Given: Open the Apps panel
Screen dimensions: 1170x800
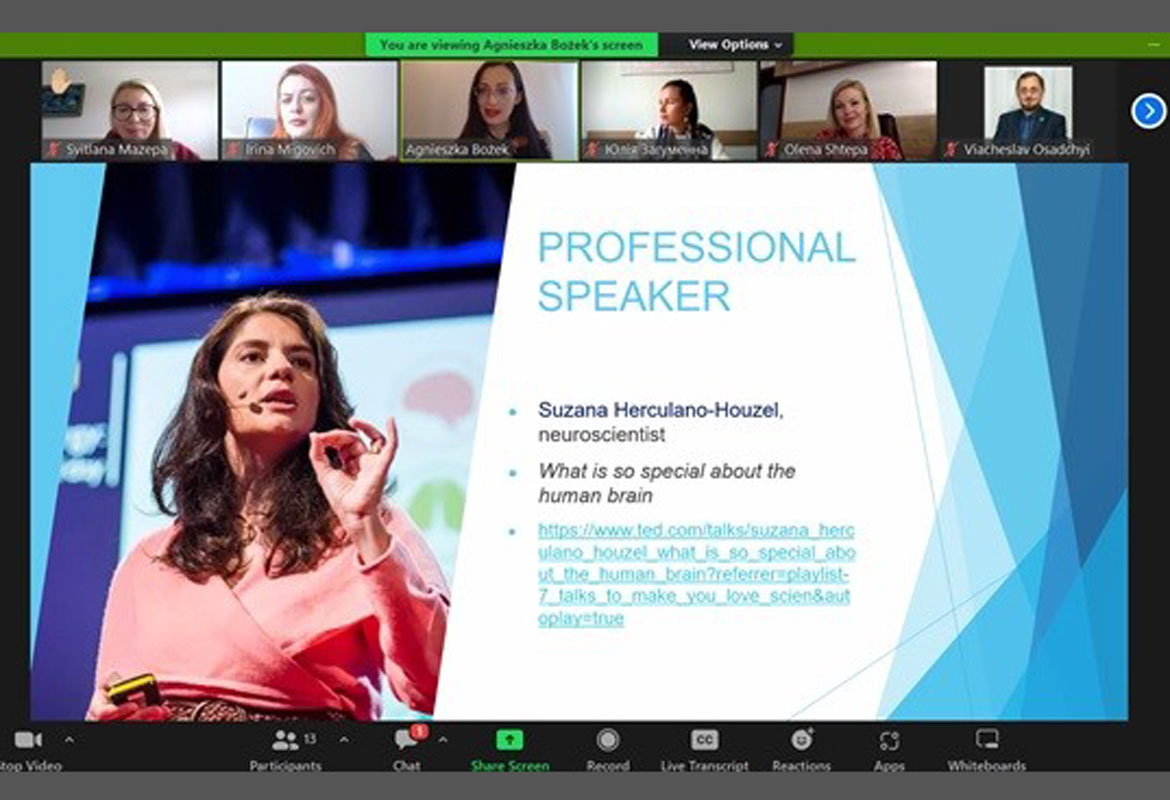Looking at the screenshot, I should pyautogui.click(x=889, y=750).
